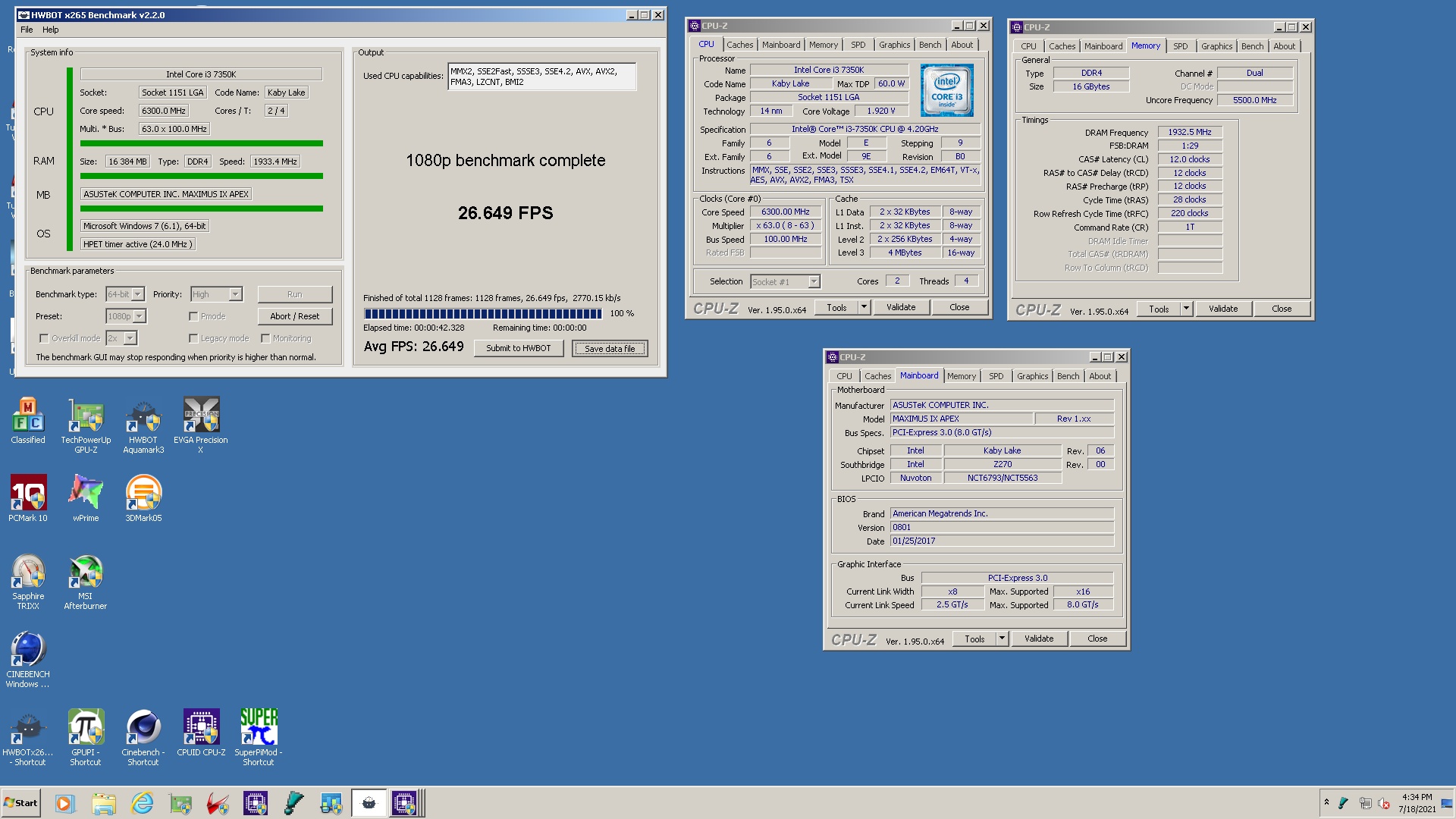This screenshot has width=1456, height=819.
Task: Expand Tools arrow in CPU-Z Memory window
Action: click(1185, 309)
